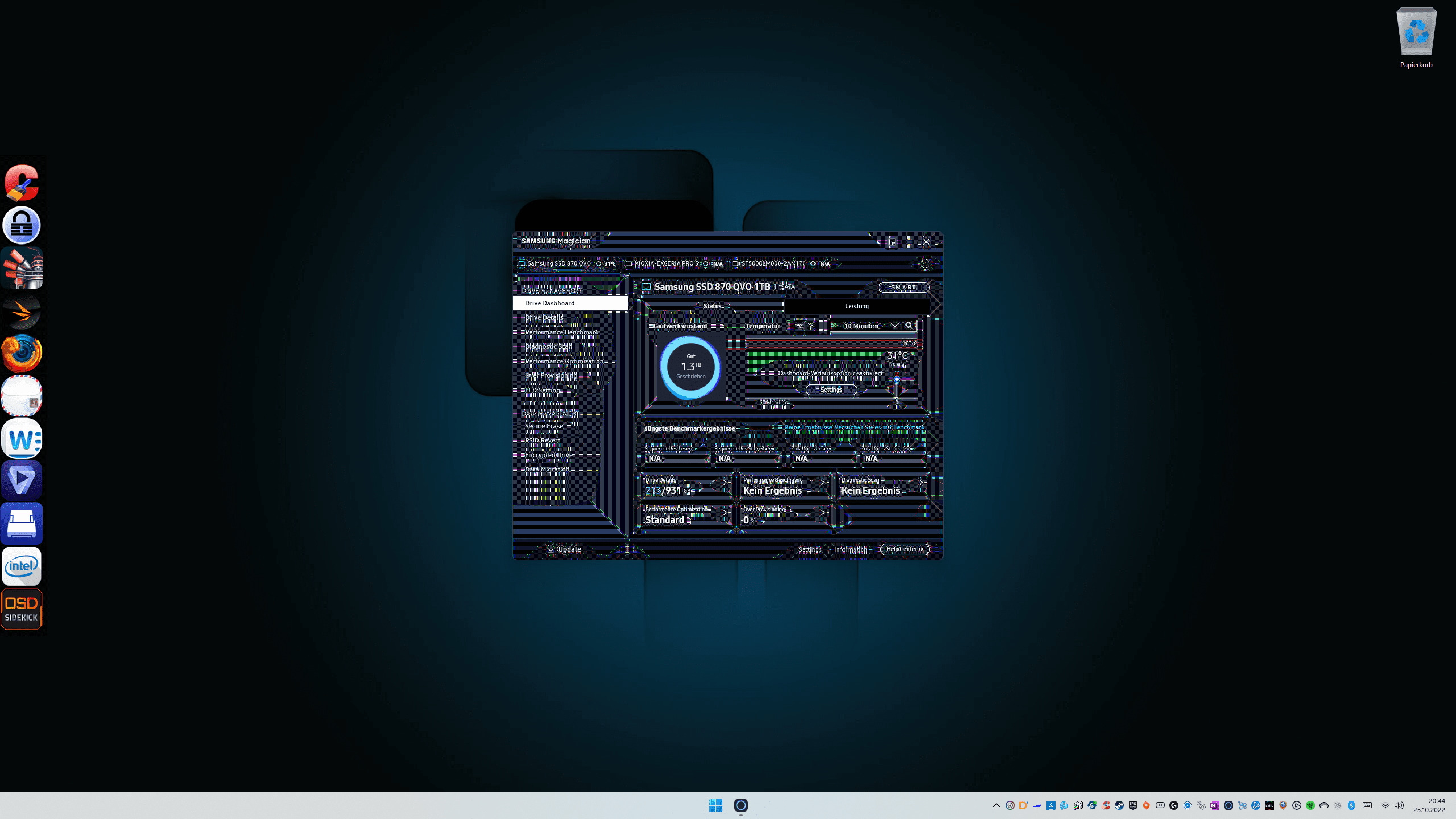Screen dimensions: 1456x819
Task: Switch temperature unit to °C
Action: (x=799, y=326)
